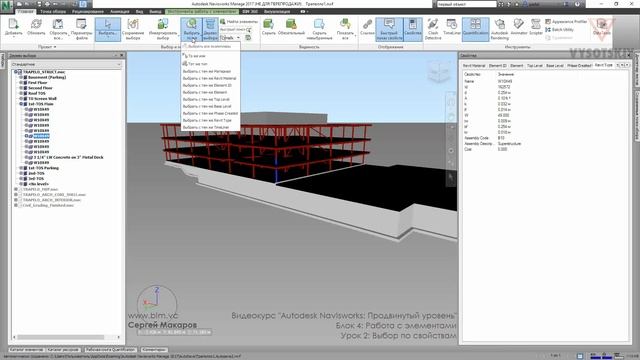Collapse the 1st-TOS Main node

coord(21,104)
